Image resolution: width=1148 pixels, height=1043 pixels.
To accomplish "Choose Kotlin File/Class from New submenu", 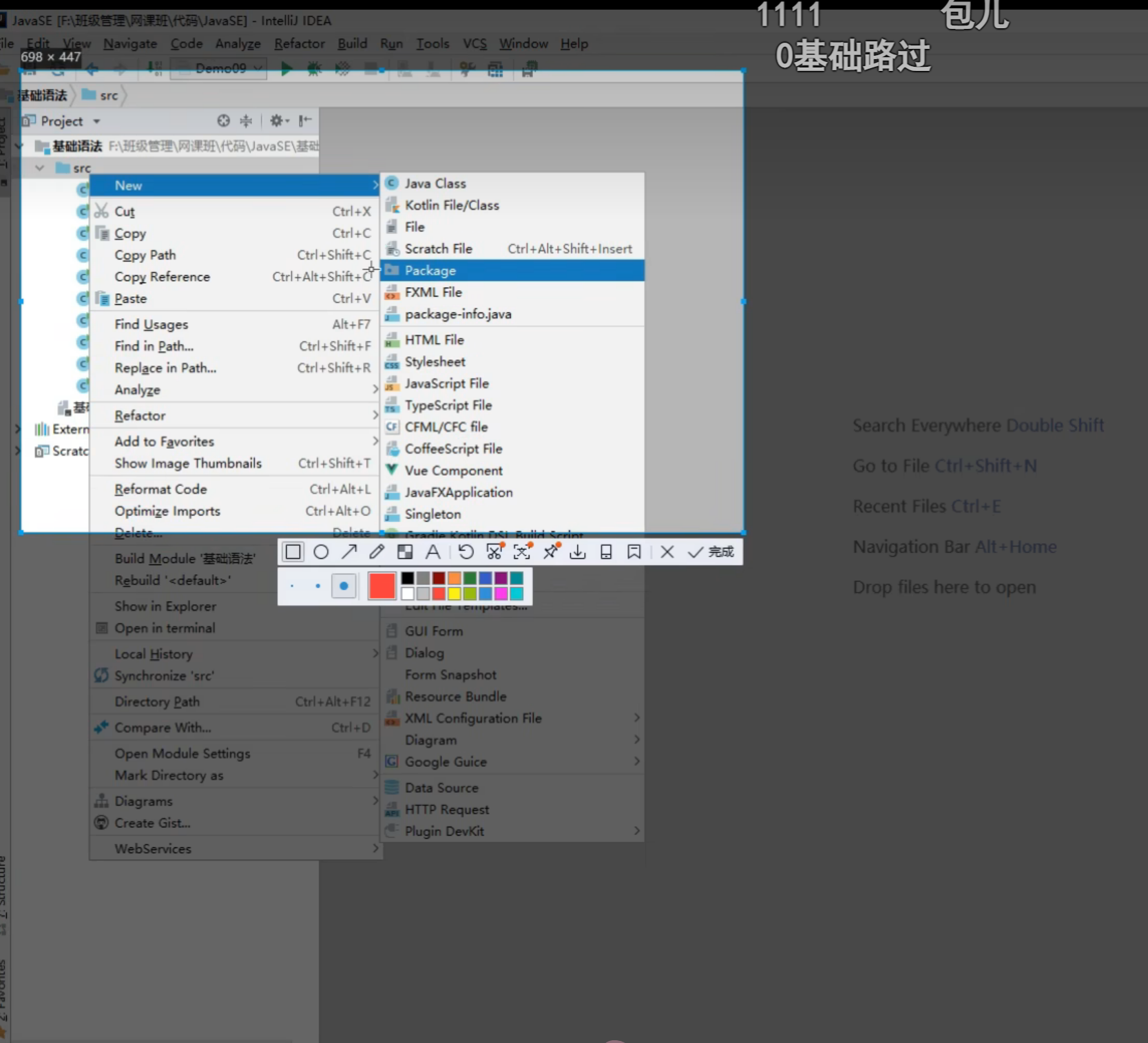I will tap(513, 205).
